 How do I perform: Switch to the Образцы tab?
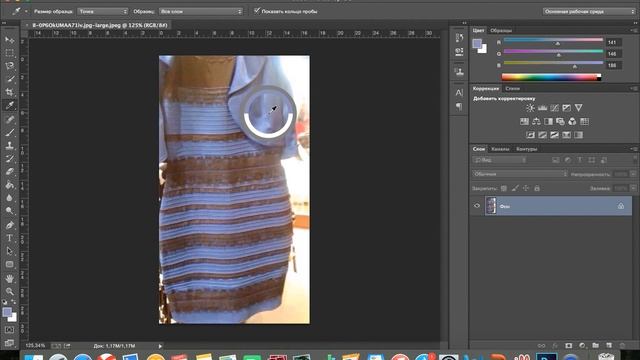pyautogui.click(x=501, y=31)
